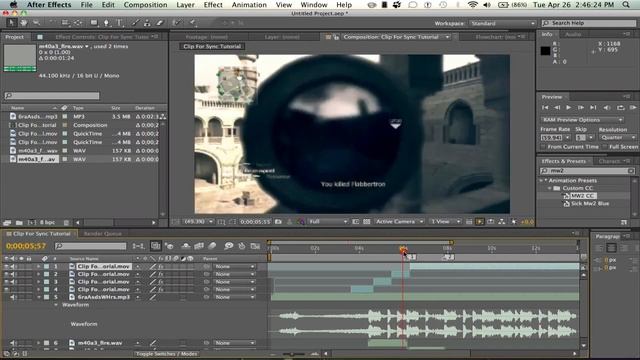
Task: Open the Animation menu
Action: [x=249, y=5]
